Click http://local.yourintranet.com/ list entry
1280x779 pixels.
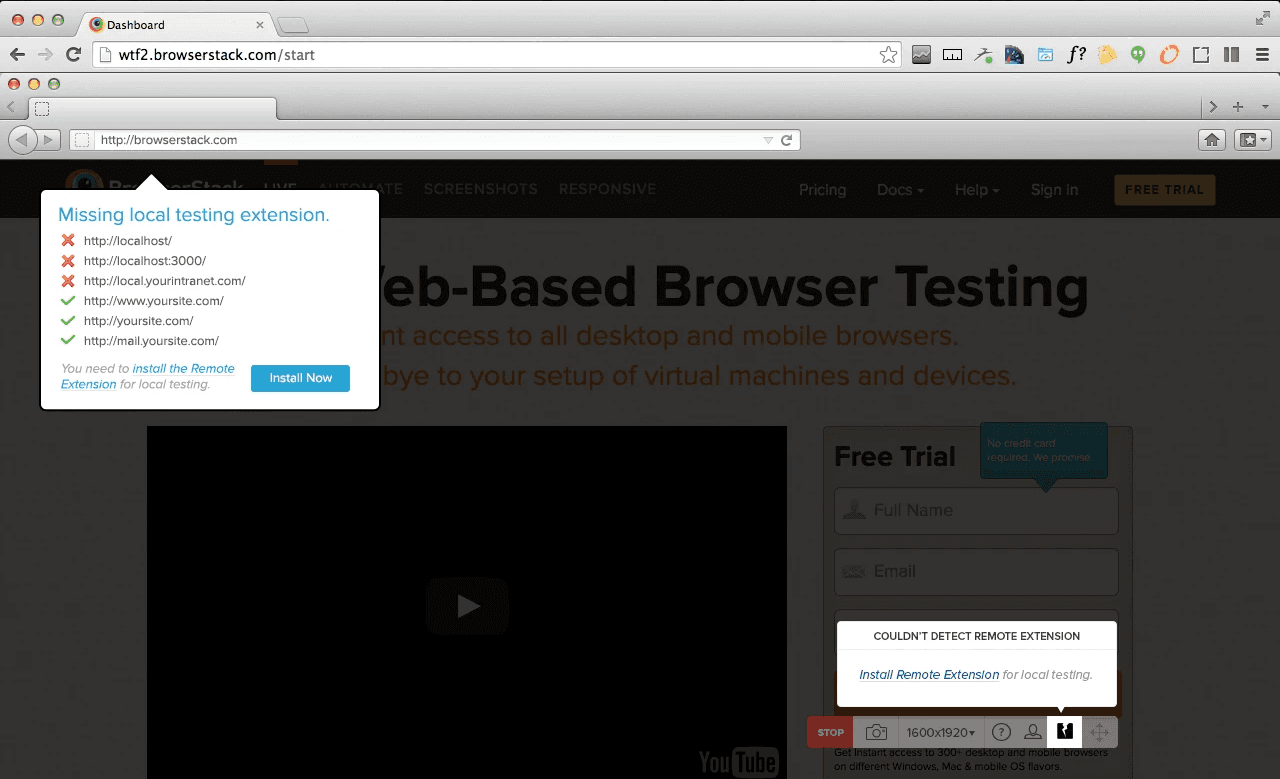pos(165,281)
